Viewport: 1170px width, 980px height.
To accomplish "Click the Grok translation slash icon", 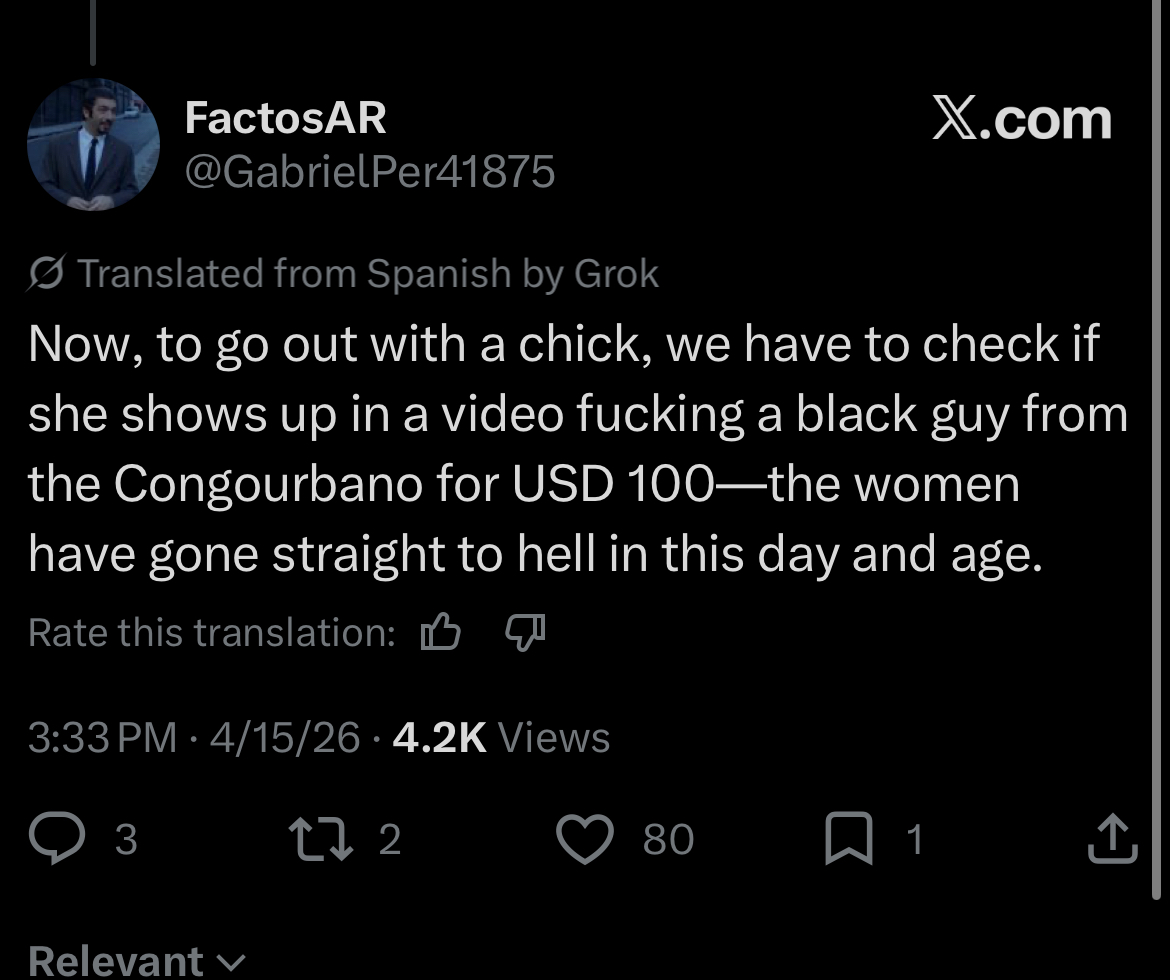I will tap(46, 272).
